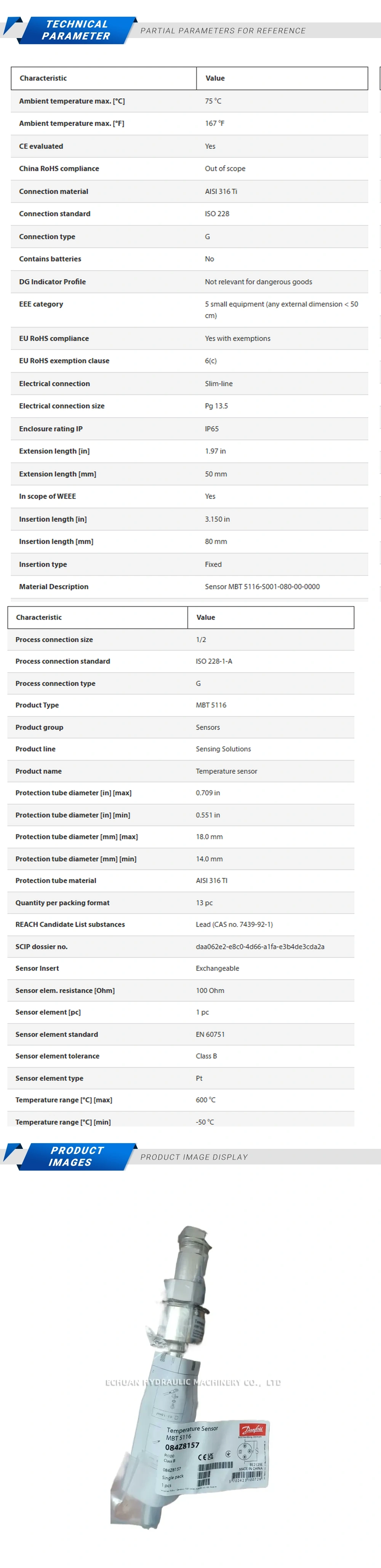Click the Sensor element standard EN 60751 value
Image resolution: width=381 pixels, height=1568 pixels.
(x=210, y=1034)
